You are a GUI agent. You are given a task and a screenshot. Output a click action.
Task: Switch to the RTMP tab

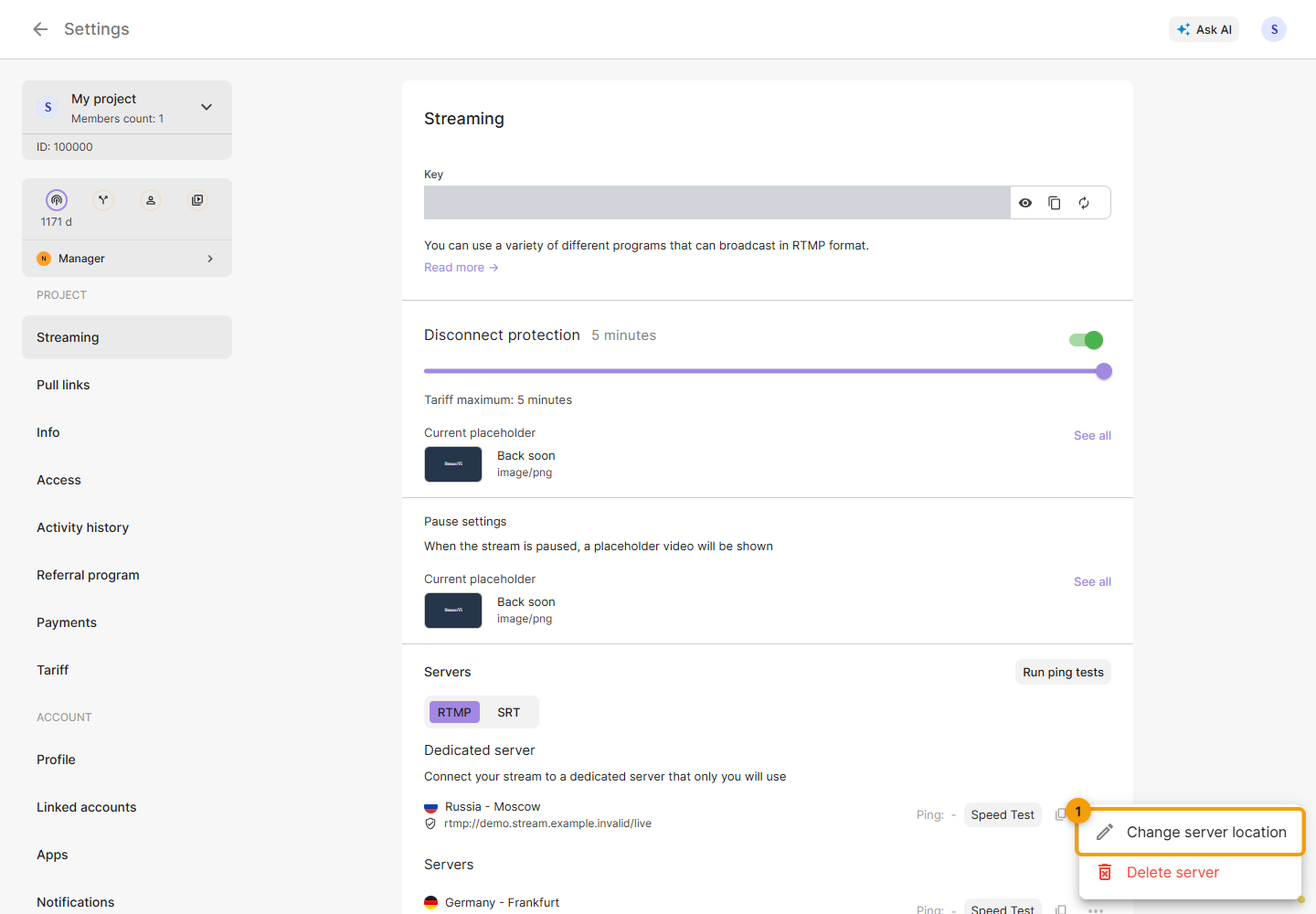click(454, 712)
